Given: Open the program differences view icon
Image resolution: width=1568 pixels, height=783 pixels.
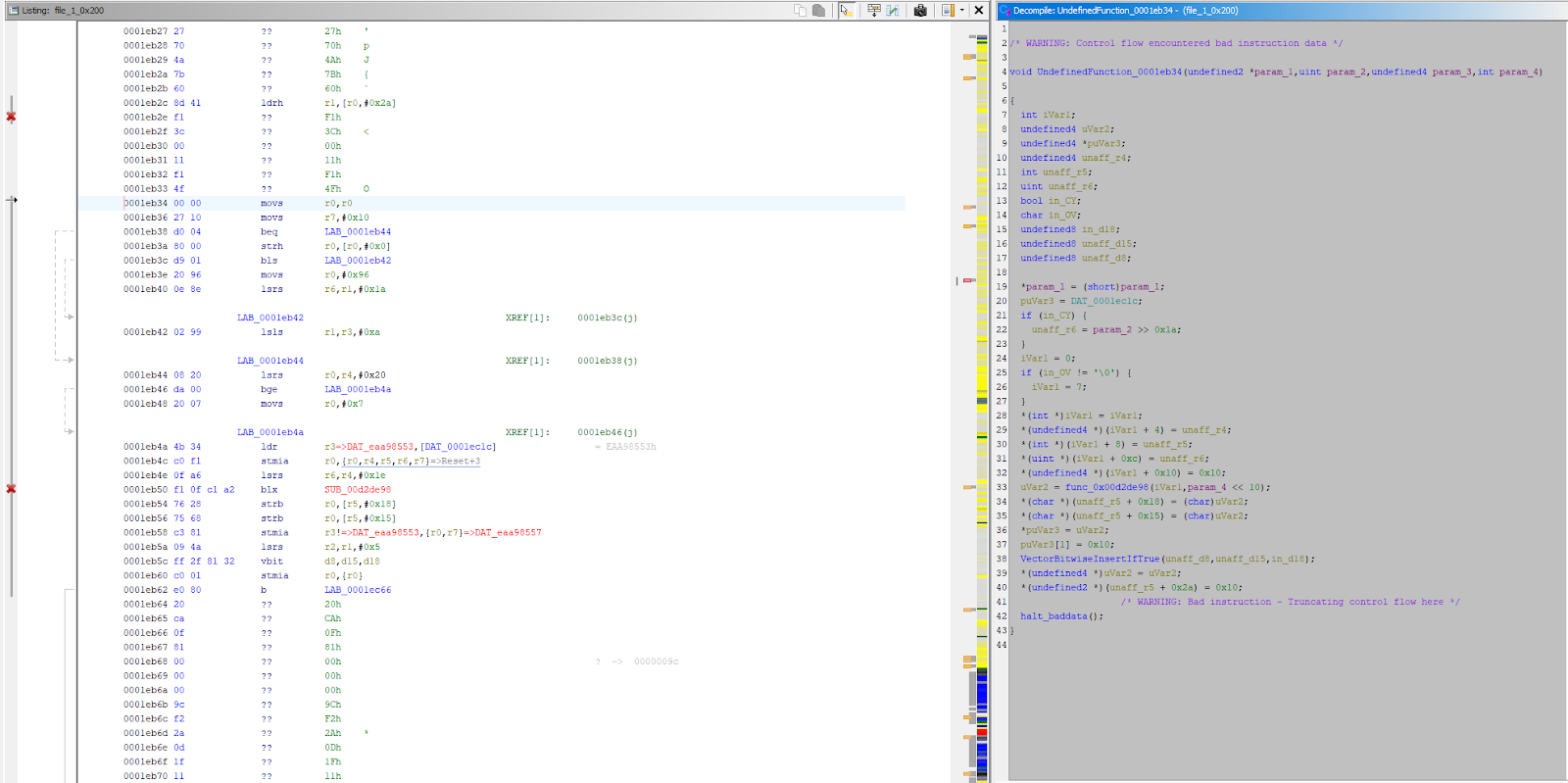Looking at the screenshot, I should (x=893, y=10).
